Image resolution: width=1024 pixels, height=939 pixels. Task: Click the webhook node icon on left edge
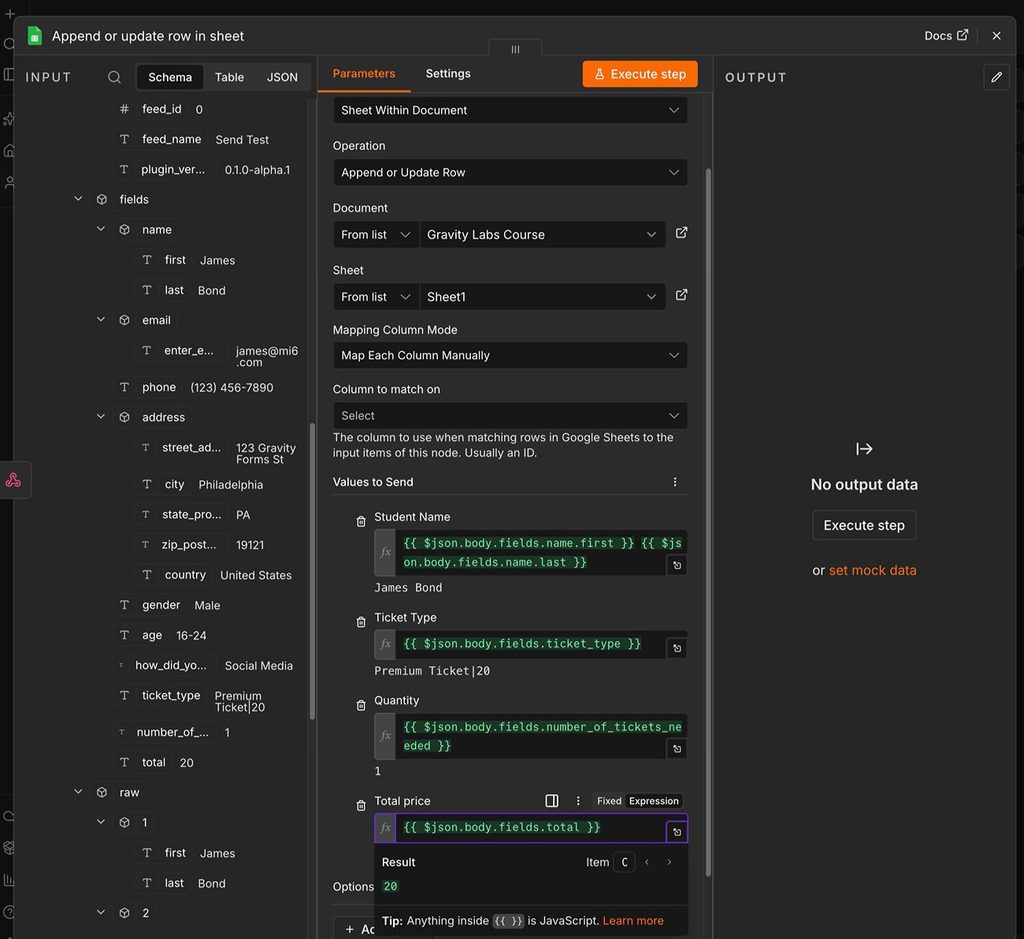pos(13,481)
